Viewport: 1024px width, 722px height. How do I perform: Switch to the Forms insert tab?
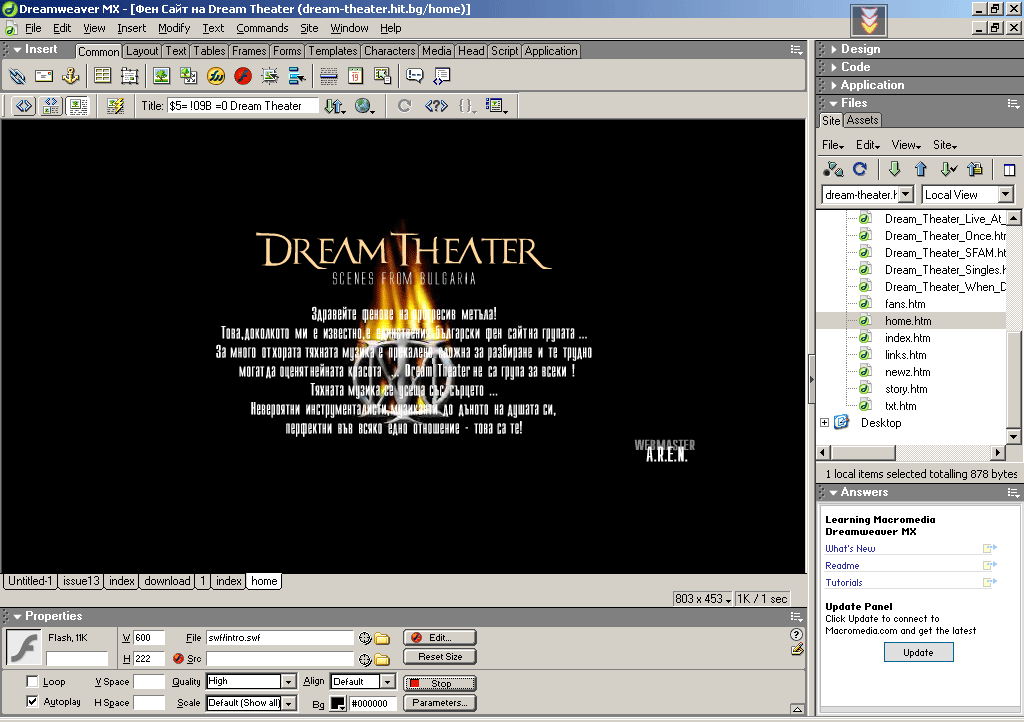click(287, 51)
